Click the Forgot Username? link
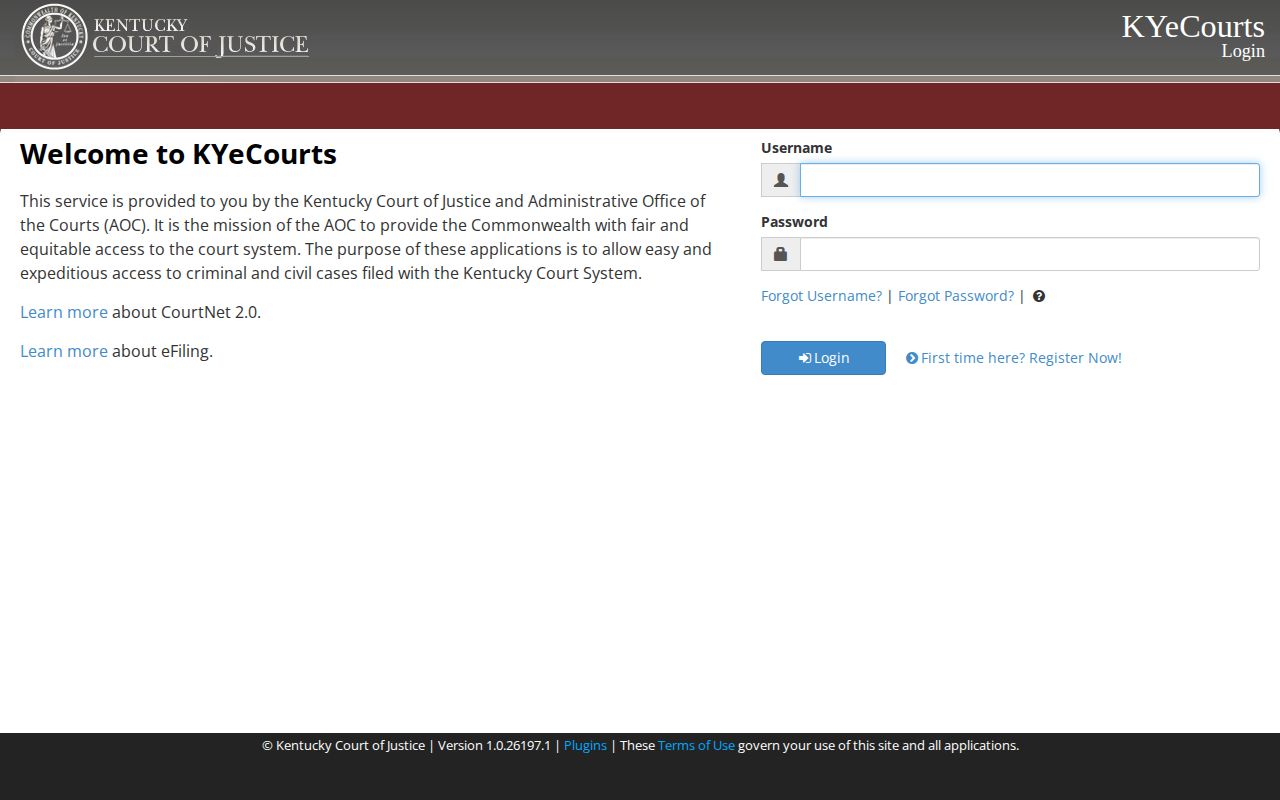1280x800 pixels. (821, 296)
